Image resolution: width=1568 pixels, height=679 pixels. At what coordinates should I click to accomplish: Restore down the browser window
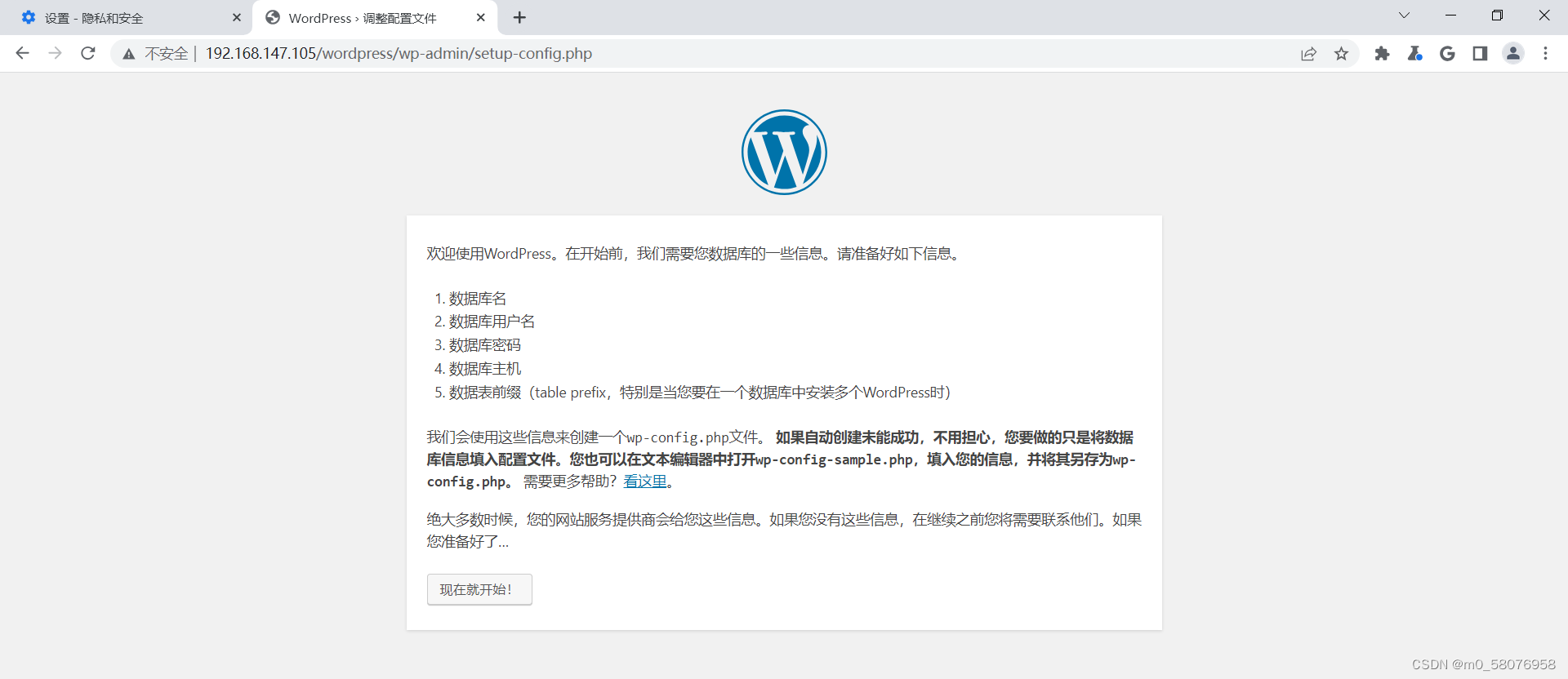[1497, 16]
